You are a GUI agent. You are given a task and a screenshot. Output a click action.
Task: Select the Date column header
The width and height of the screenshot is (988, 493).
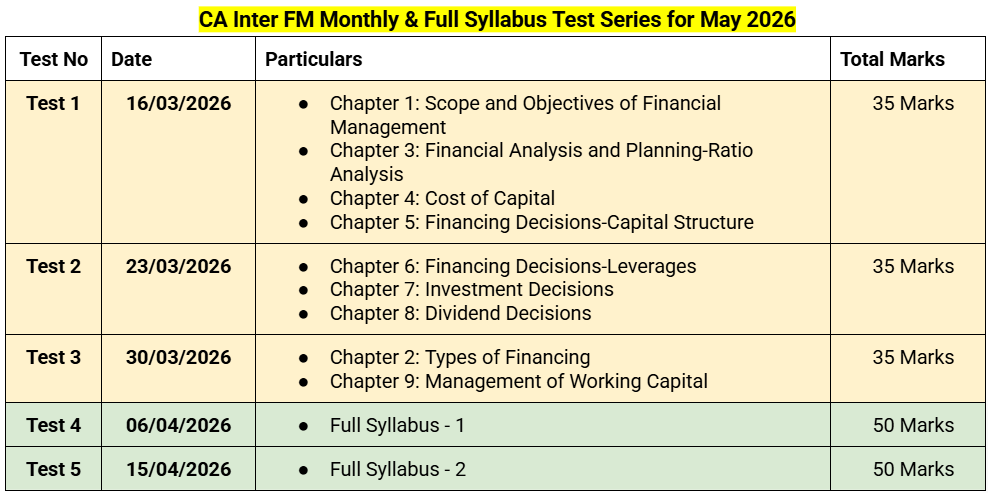tap(132, 59)
